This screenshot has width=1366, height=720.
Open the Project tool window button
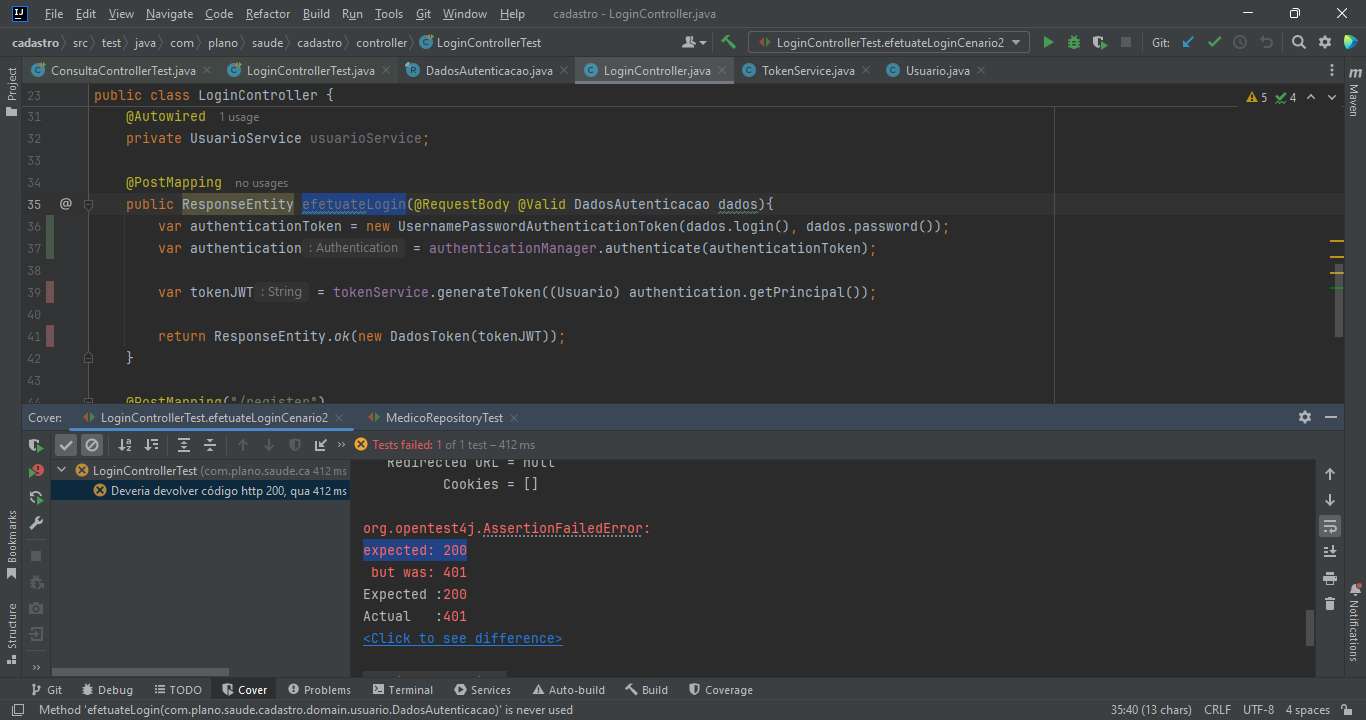[x=12, y=91]
